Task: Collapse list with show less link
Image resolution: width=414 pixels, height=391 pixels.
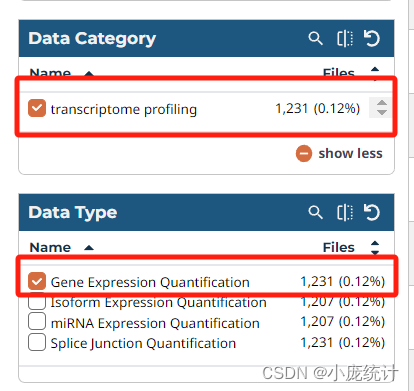Action: click(x=350, y=154)
